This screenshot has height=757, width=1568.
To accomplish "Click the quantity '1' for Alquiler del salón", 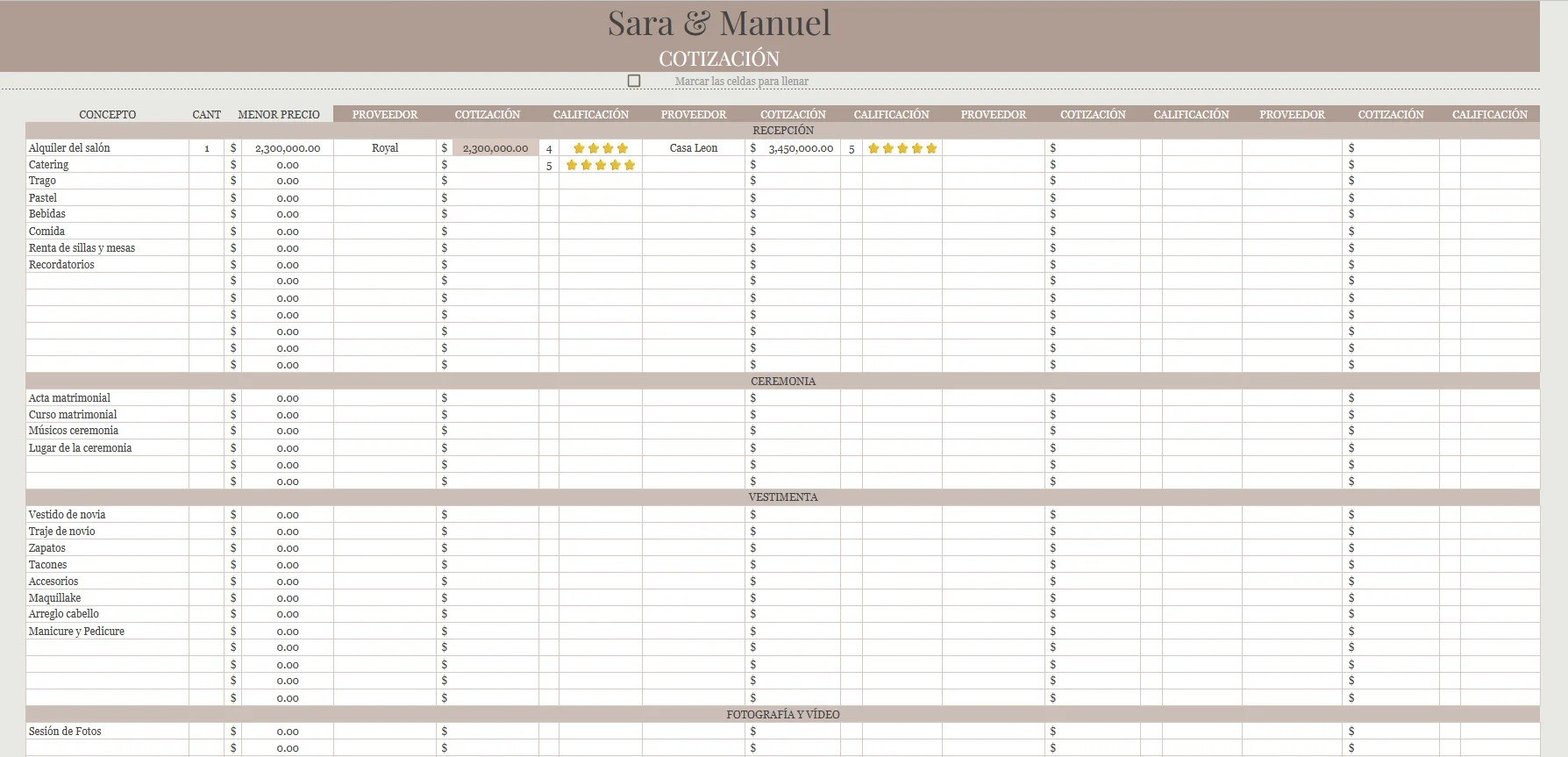I will coord(207,148).
